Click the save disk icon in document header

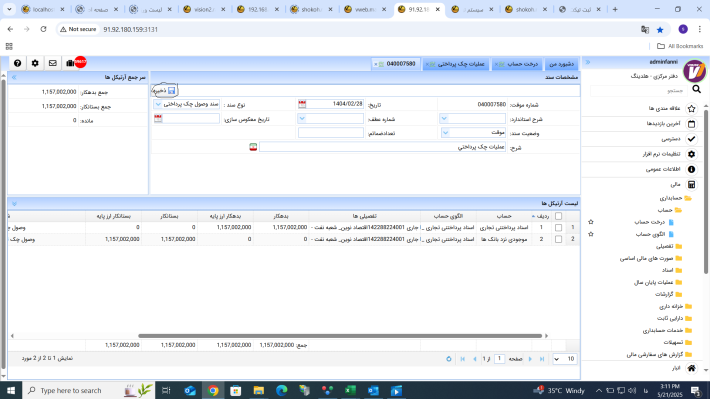click(171, 91)
